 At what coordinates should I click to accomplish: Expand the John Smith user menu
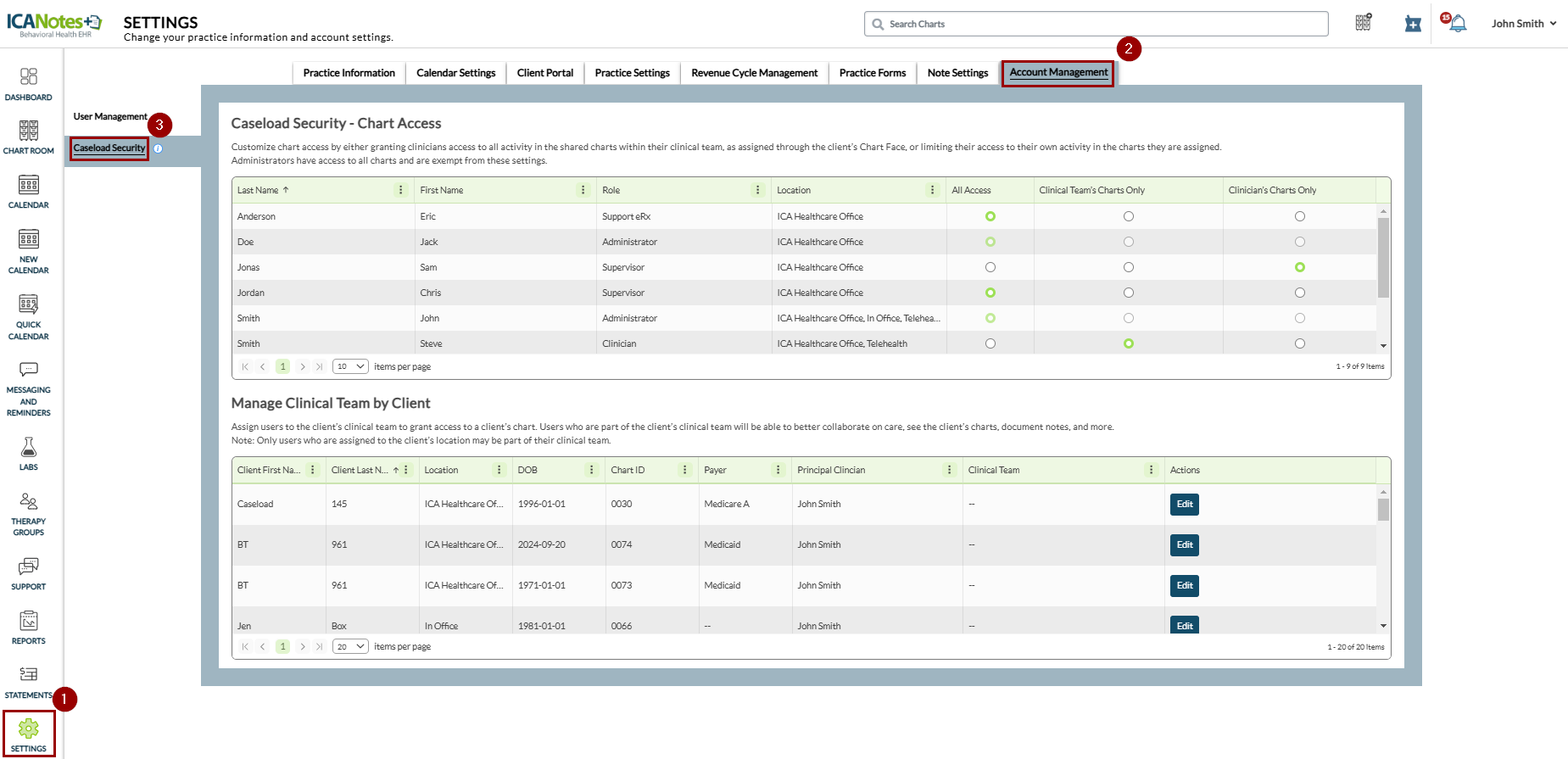tap(1523, 24)
